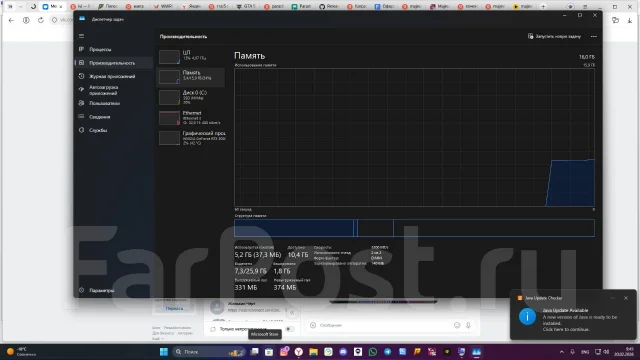
Task: Switch to the GTA 5 browser tab
Action: coord(246,7)
